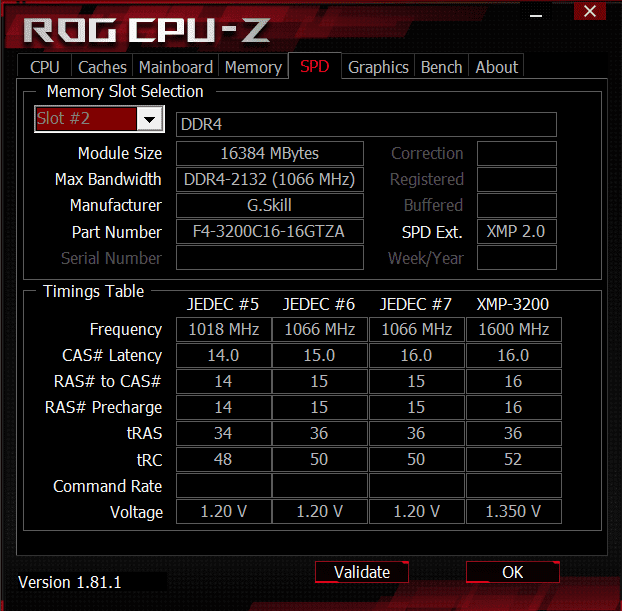
Task: Open the Caches tab
Action: (102, 67)
